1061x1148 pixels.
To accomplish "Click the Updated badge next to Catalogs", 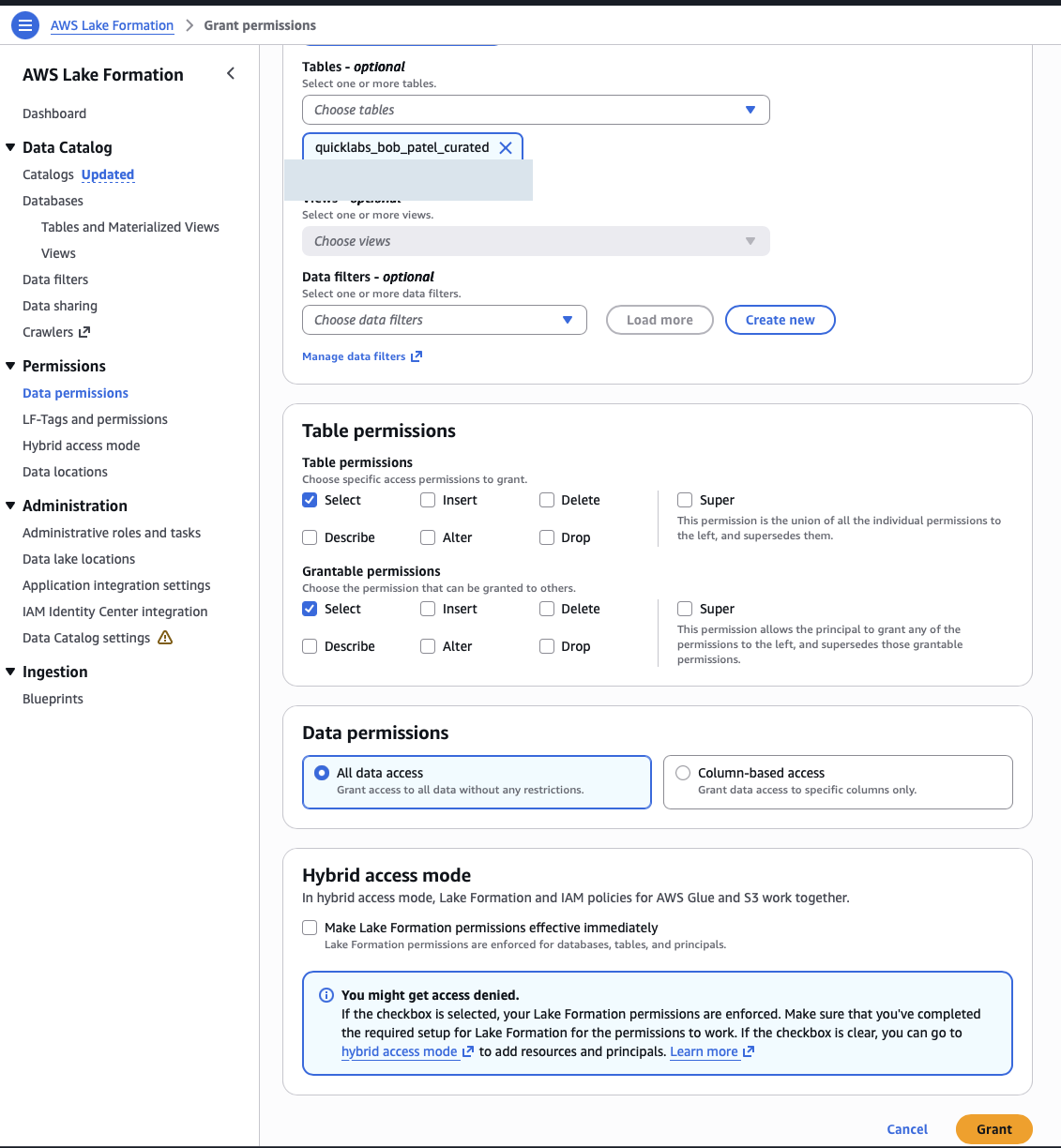I will 108,174.
